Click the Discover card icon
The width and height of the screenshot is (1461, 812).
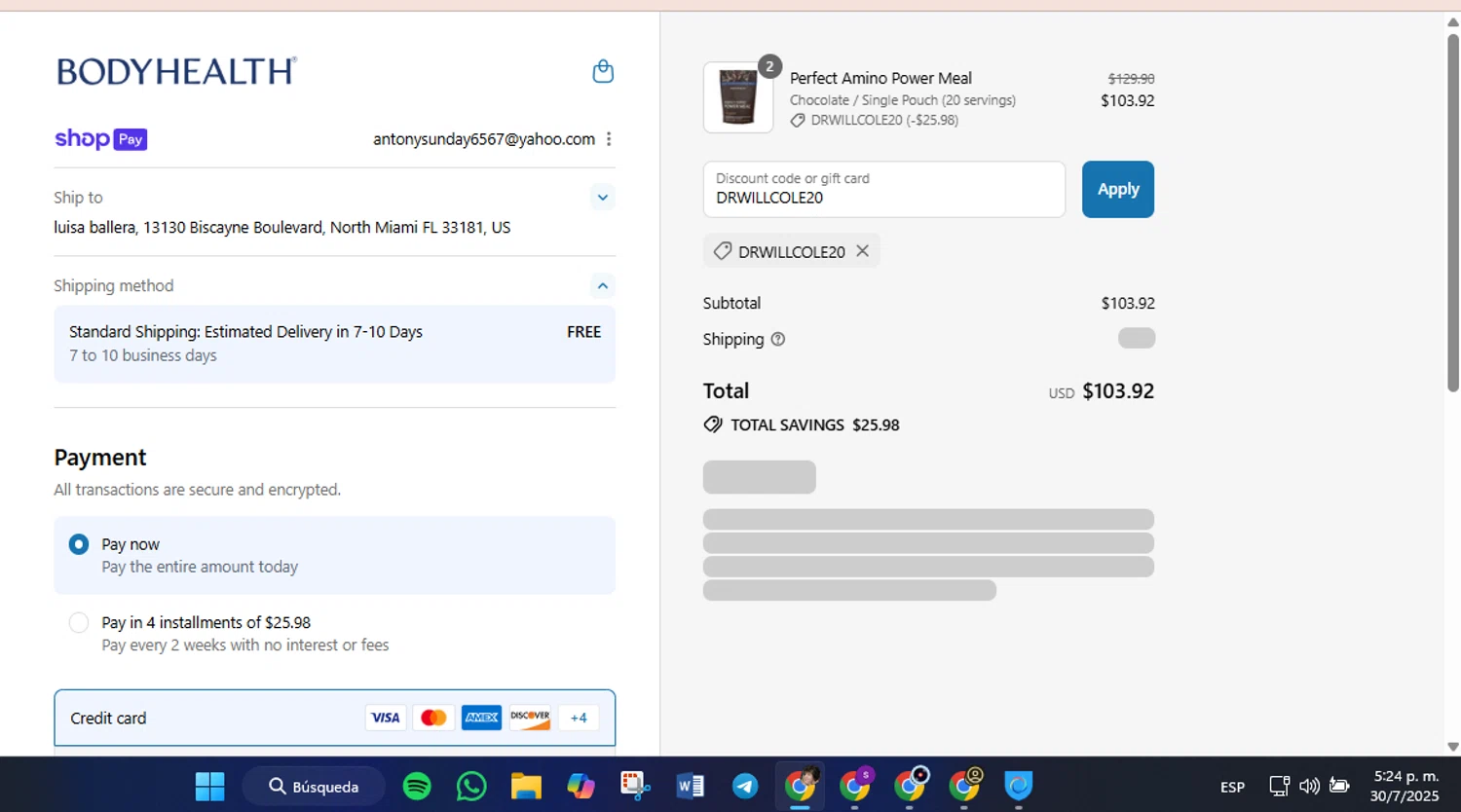[x=530, y=718]
